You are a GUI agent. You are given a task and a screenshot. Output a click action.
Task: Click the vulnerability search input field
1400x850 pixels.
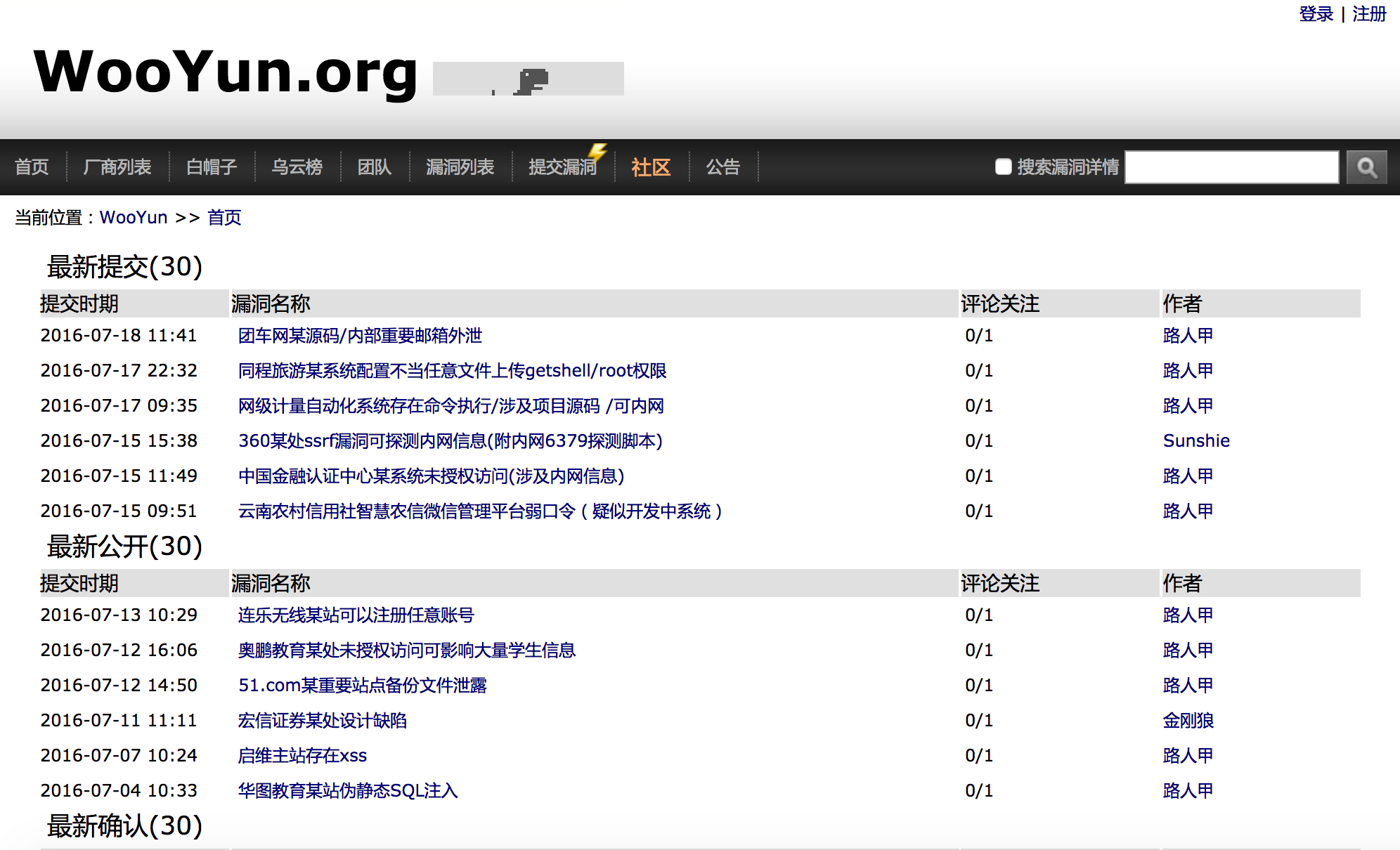[x=1231, y=167]
